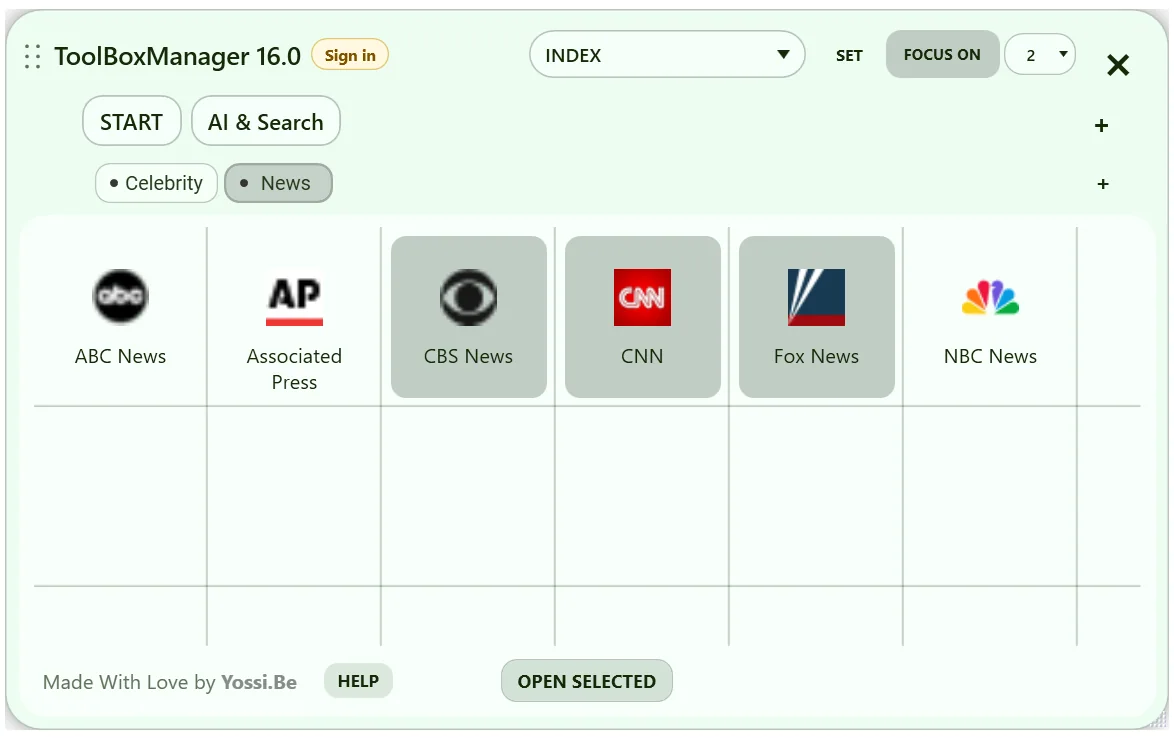
Task: Click the Associated Press label text
Action: coord(294,369)
